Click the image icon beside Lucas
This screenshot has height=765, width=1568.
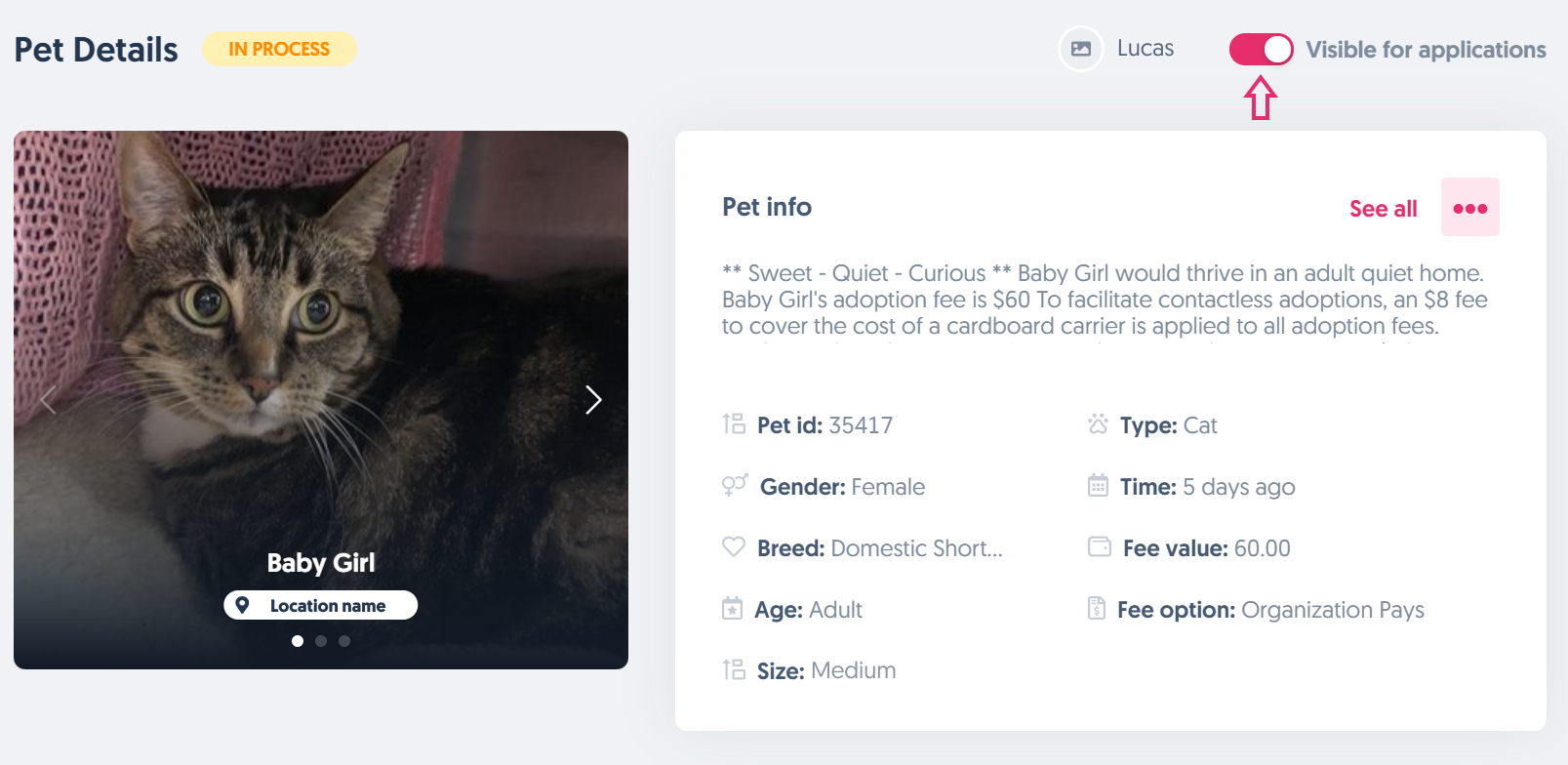click(x=1081, y=49)
